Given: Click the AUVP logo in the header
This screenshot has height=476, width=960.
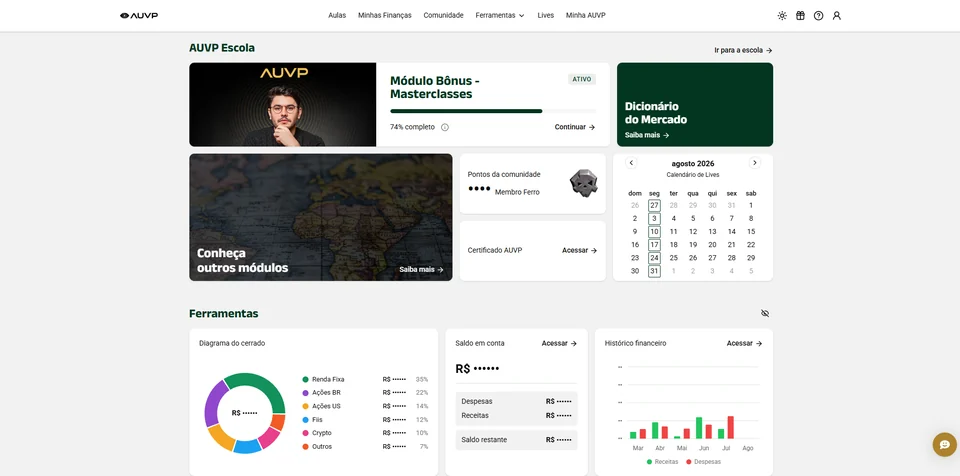Looking at the screenshot, I should (x=139, y=15).
